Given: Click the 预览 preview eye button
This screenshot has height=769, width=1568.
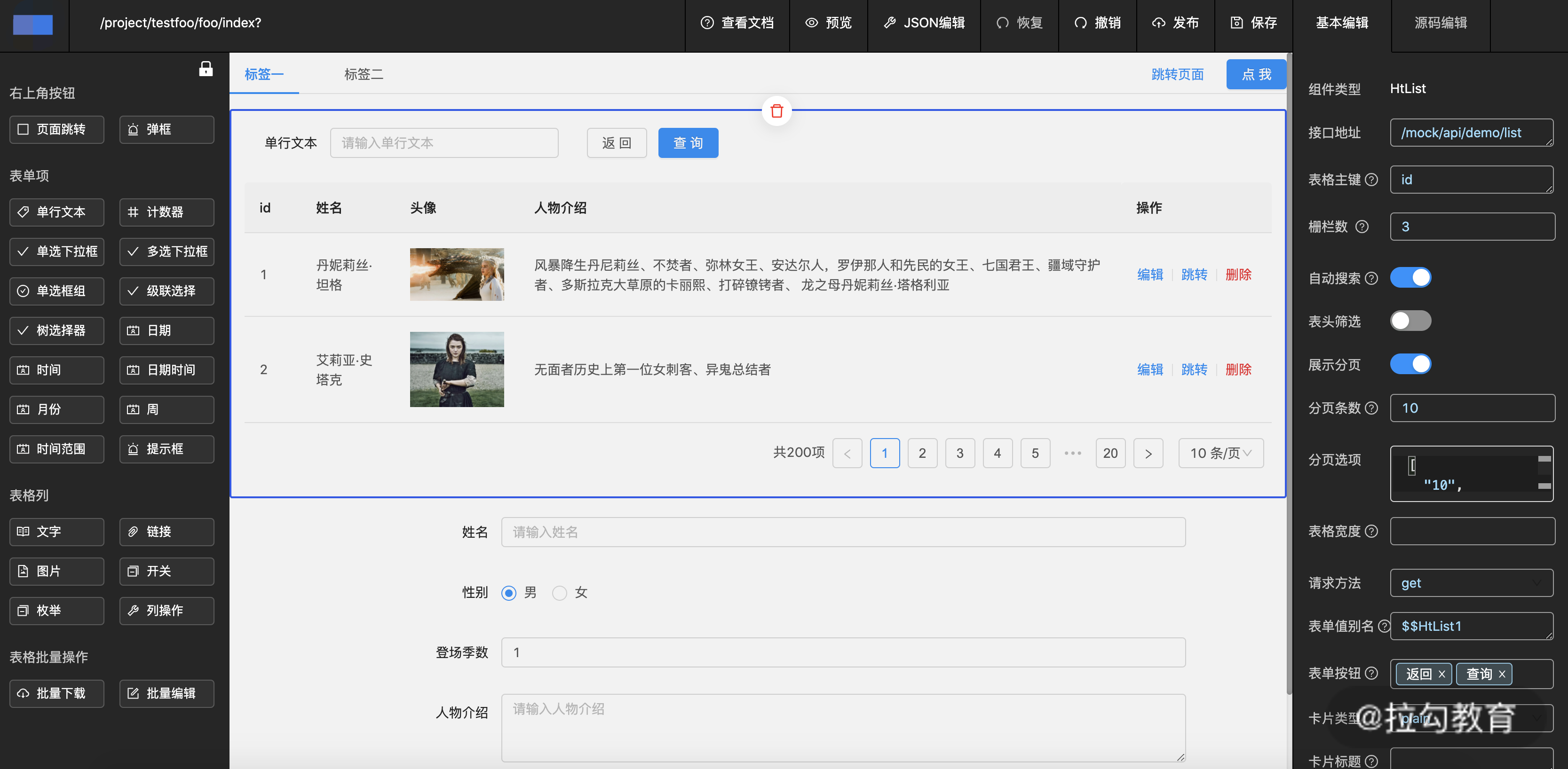Looking at the screenshot, I should tap(828, 23).
